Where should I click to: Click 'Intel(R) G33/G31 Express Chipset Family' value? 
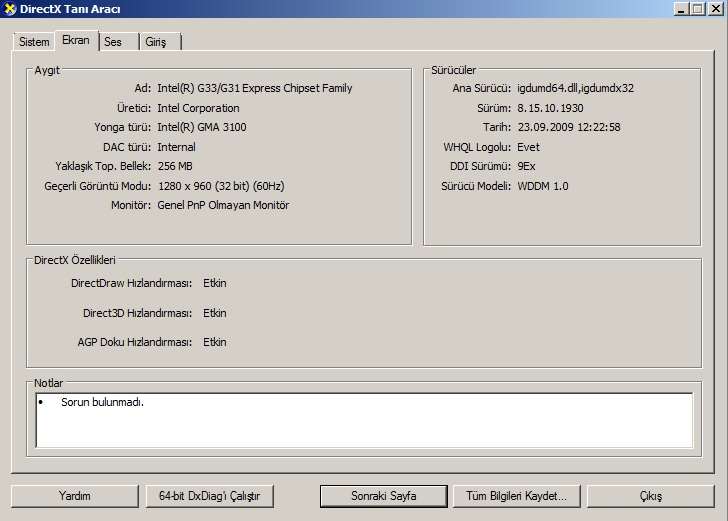pos(255,88)
